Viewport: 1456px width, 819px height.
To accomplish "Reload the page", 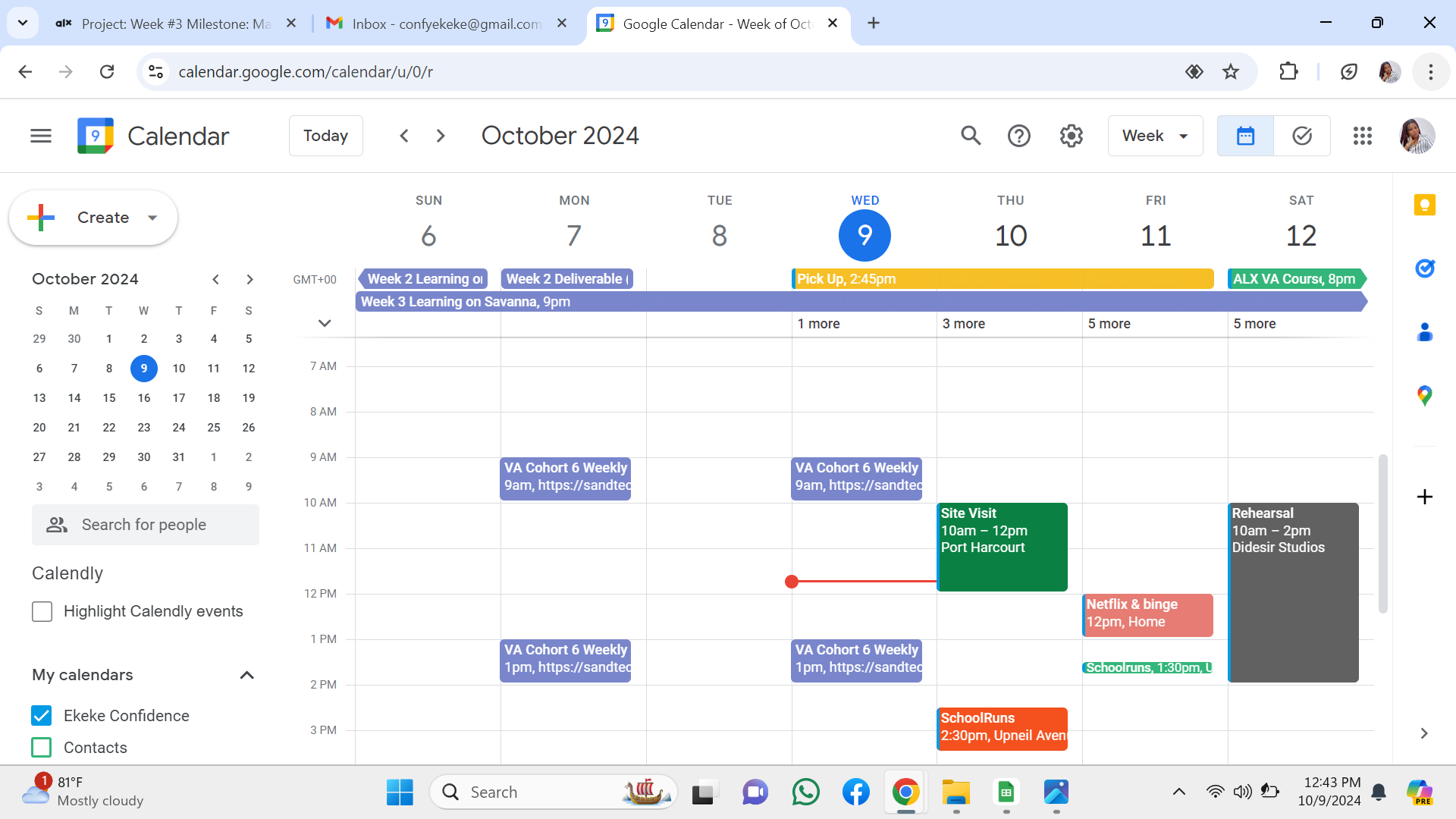I will tap(107, 71).
